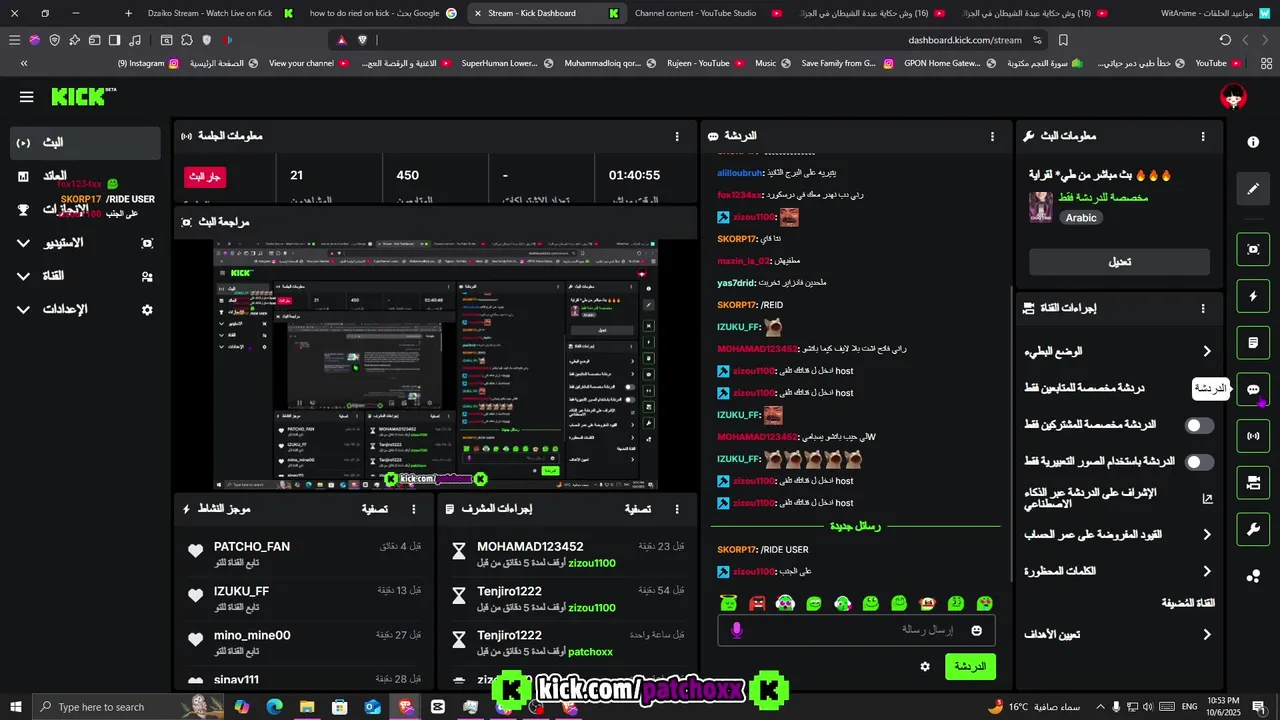Click the purple microphone in chat input
The height and width of the screenshot is (720, 1280).
click(x=737, y=630)
